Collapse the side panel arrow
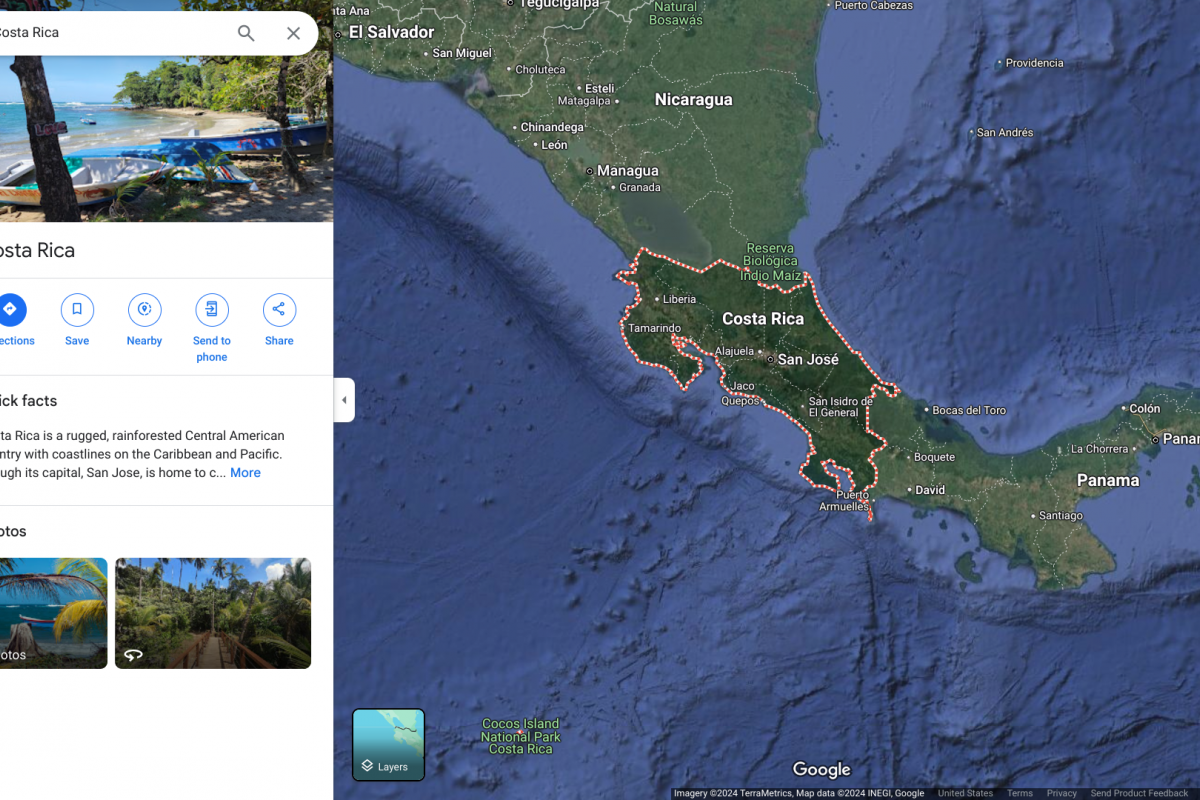This screenshot has height=800, width=1200. point(344,400)
